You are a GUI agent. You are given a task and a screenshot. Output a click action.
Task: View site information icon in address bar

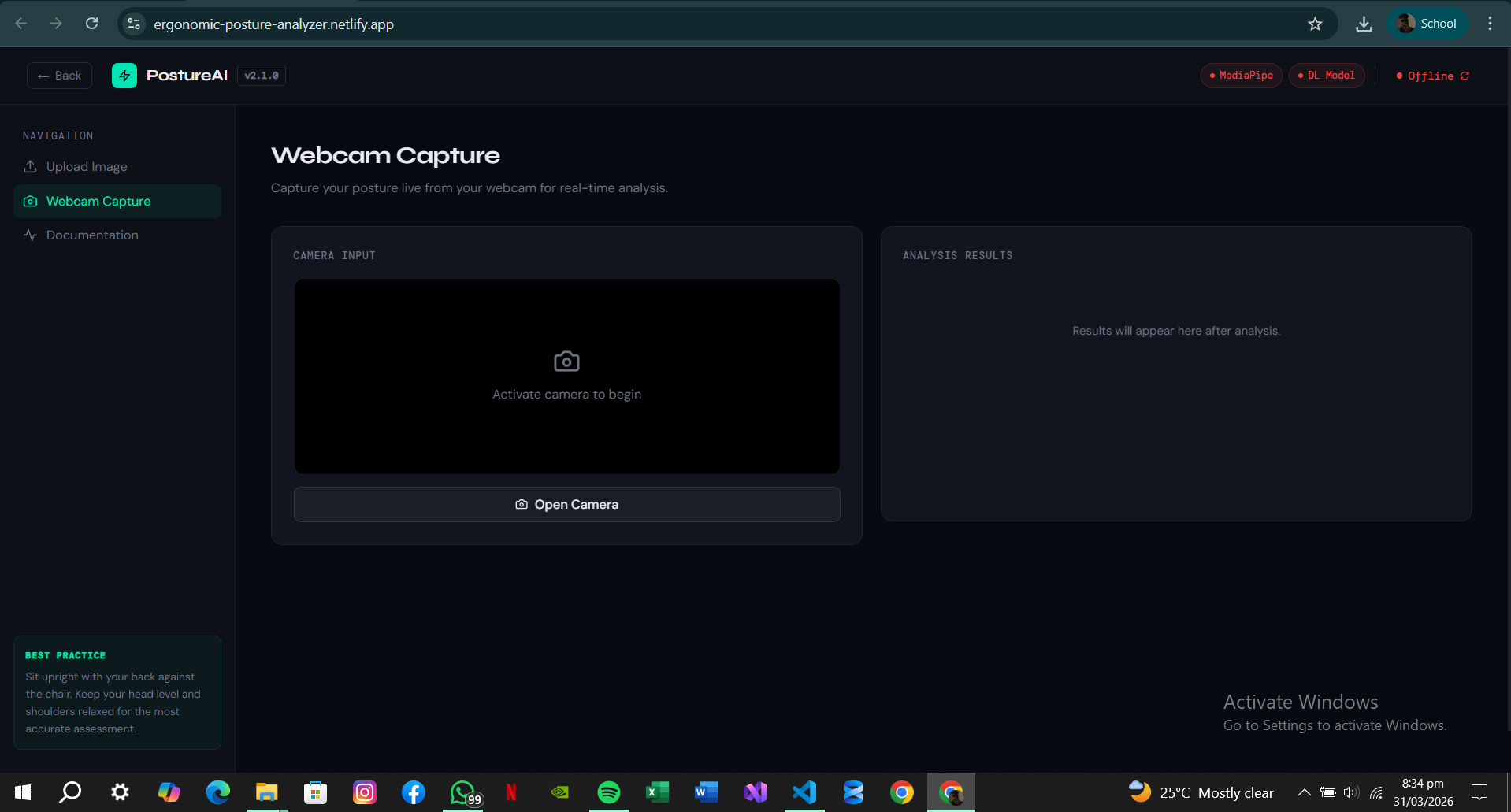(135, 24)
